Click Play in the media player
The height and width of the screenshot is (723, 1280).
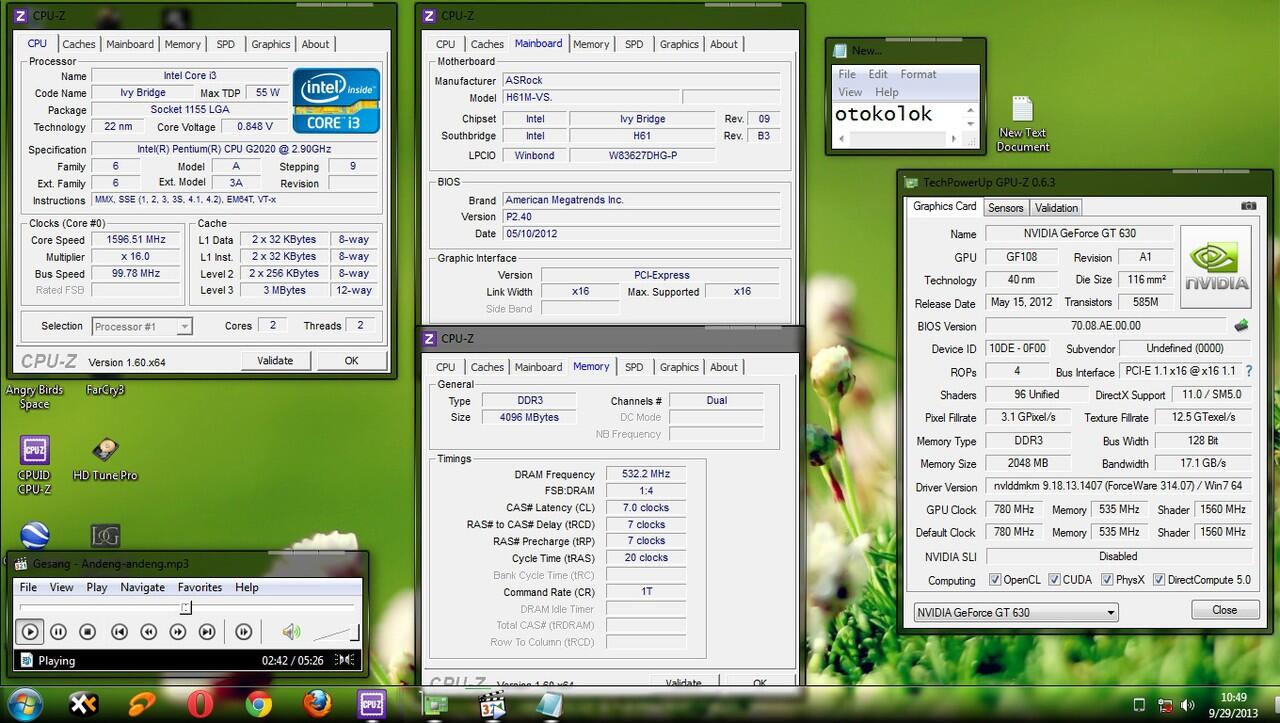(30, 632)
